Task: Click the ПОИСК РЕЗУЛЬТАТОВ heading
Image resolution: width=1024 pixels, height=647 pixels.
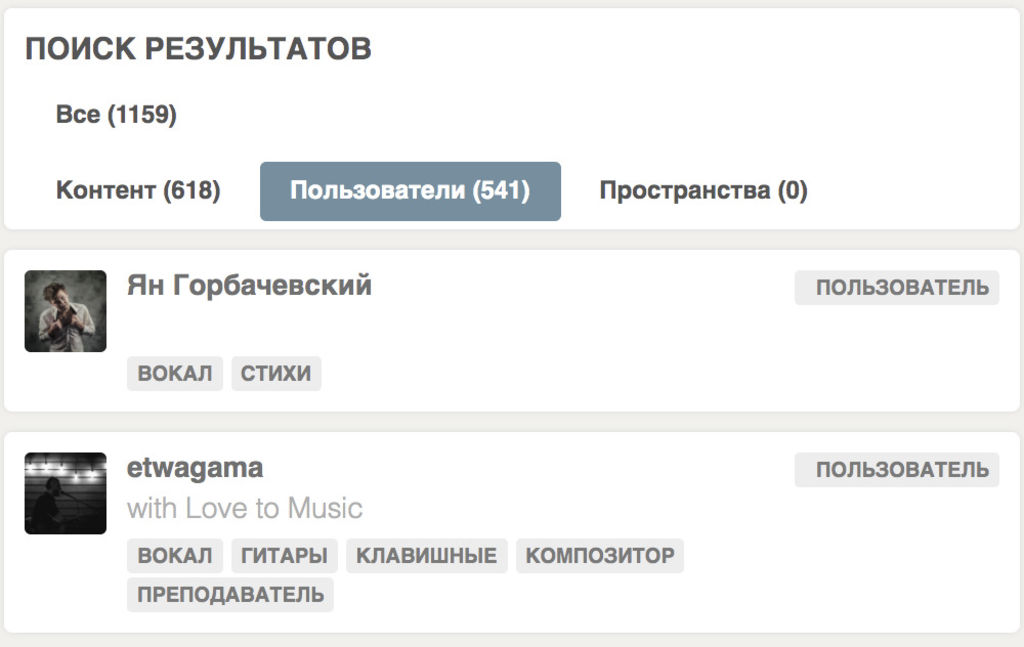Action: tap(199, 49)
